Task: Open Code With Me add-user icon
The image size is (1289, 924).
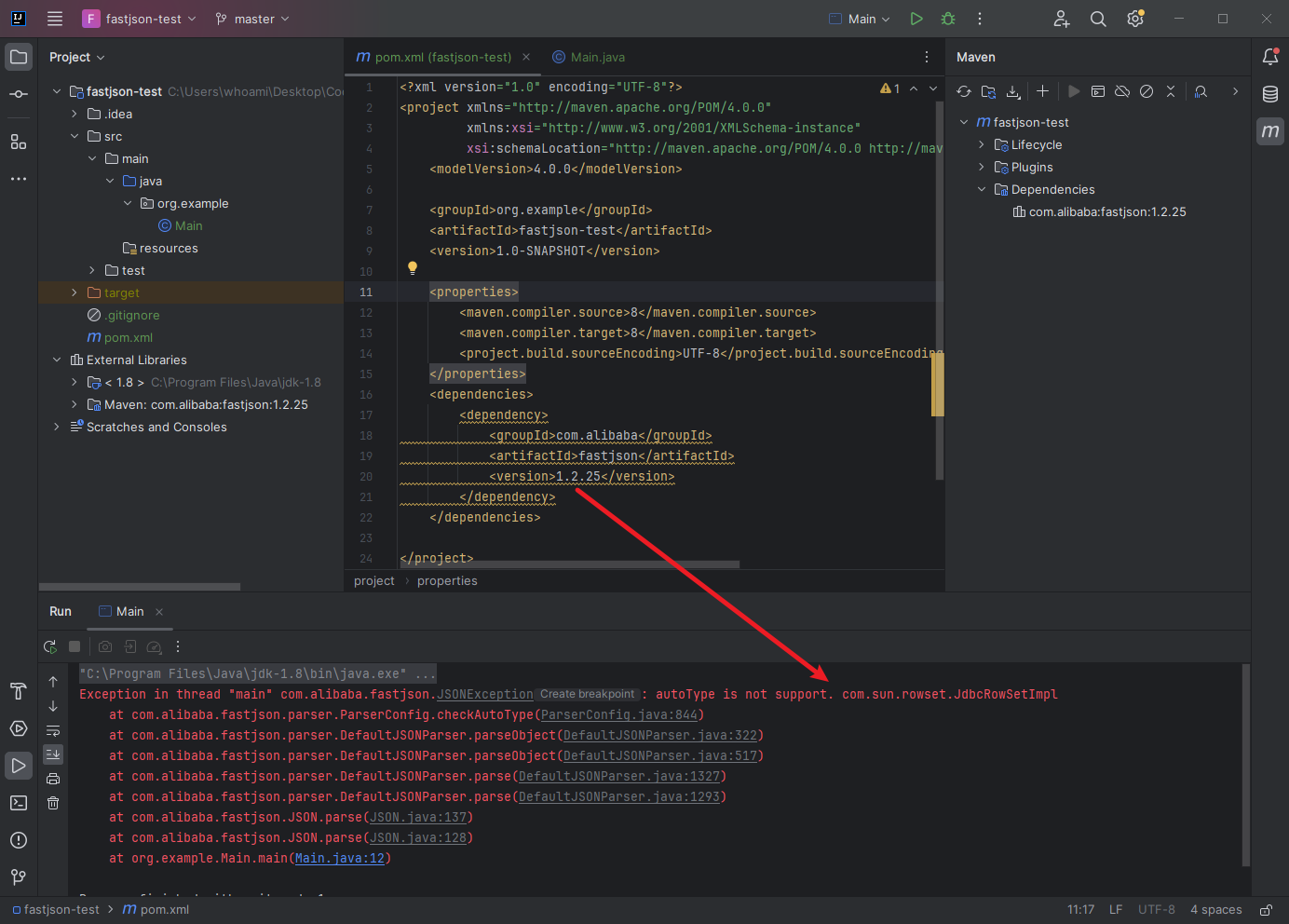Action: pos(1061,19)
